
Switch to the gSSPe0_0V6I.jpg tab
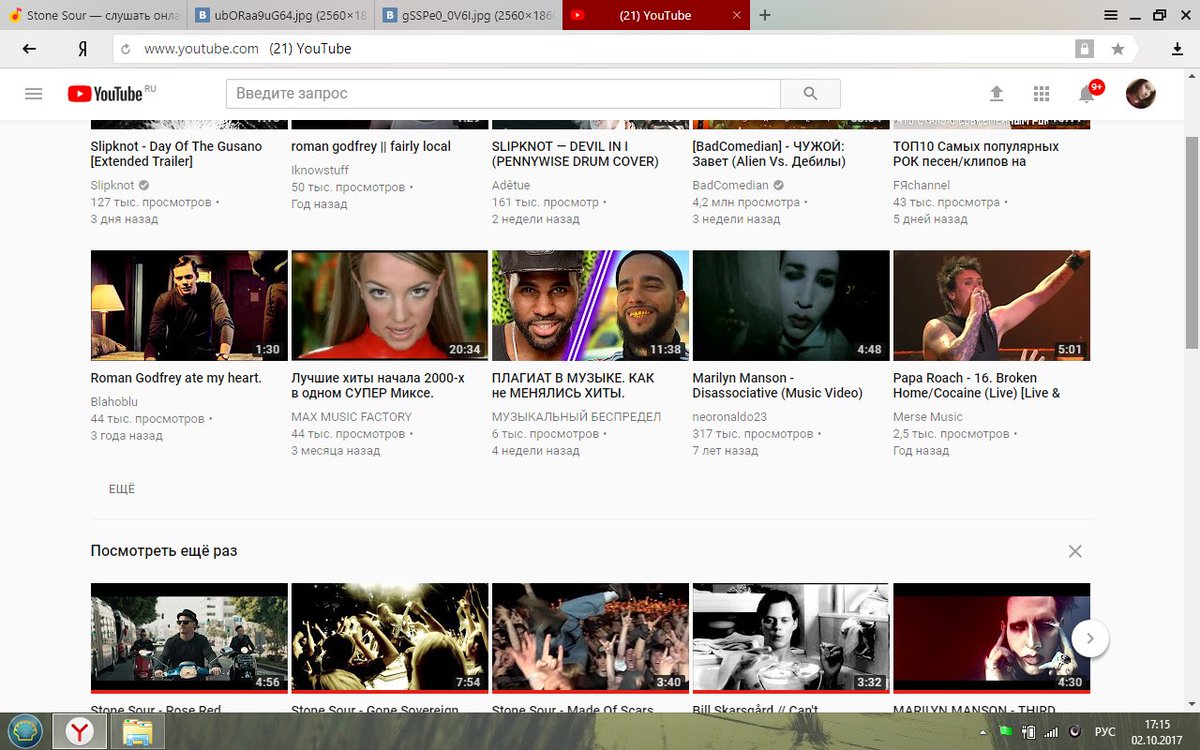468,15
